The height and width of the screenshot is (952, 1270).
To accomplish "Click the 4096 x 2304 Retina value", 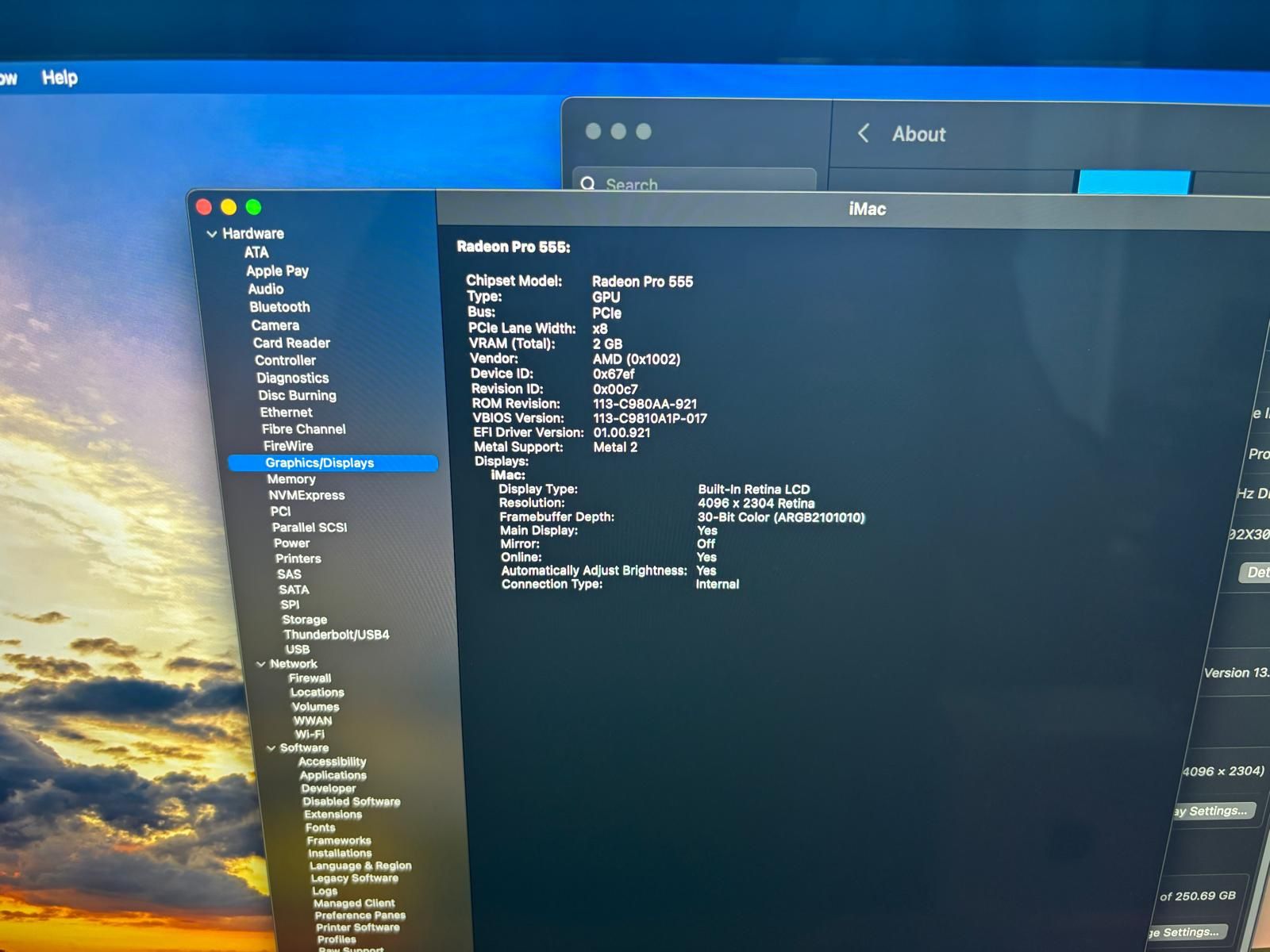I will (756, 503).
